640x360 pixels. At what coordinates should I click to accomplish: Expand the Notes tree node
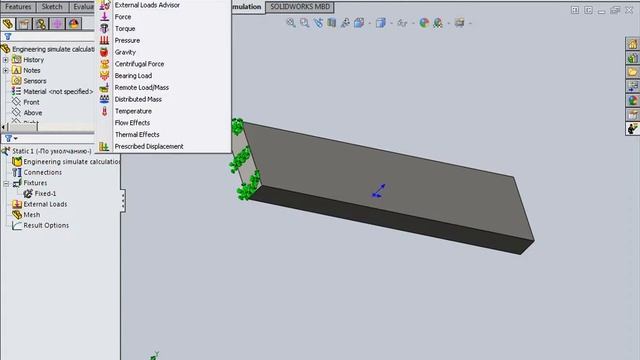click(6, 71)
